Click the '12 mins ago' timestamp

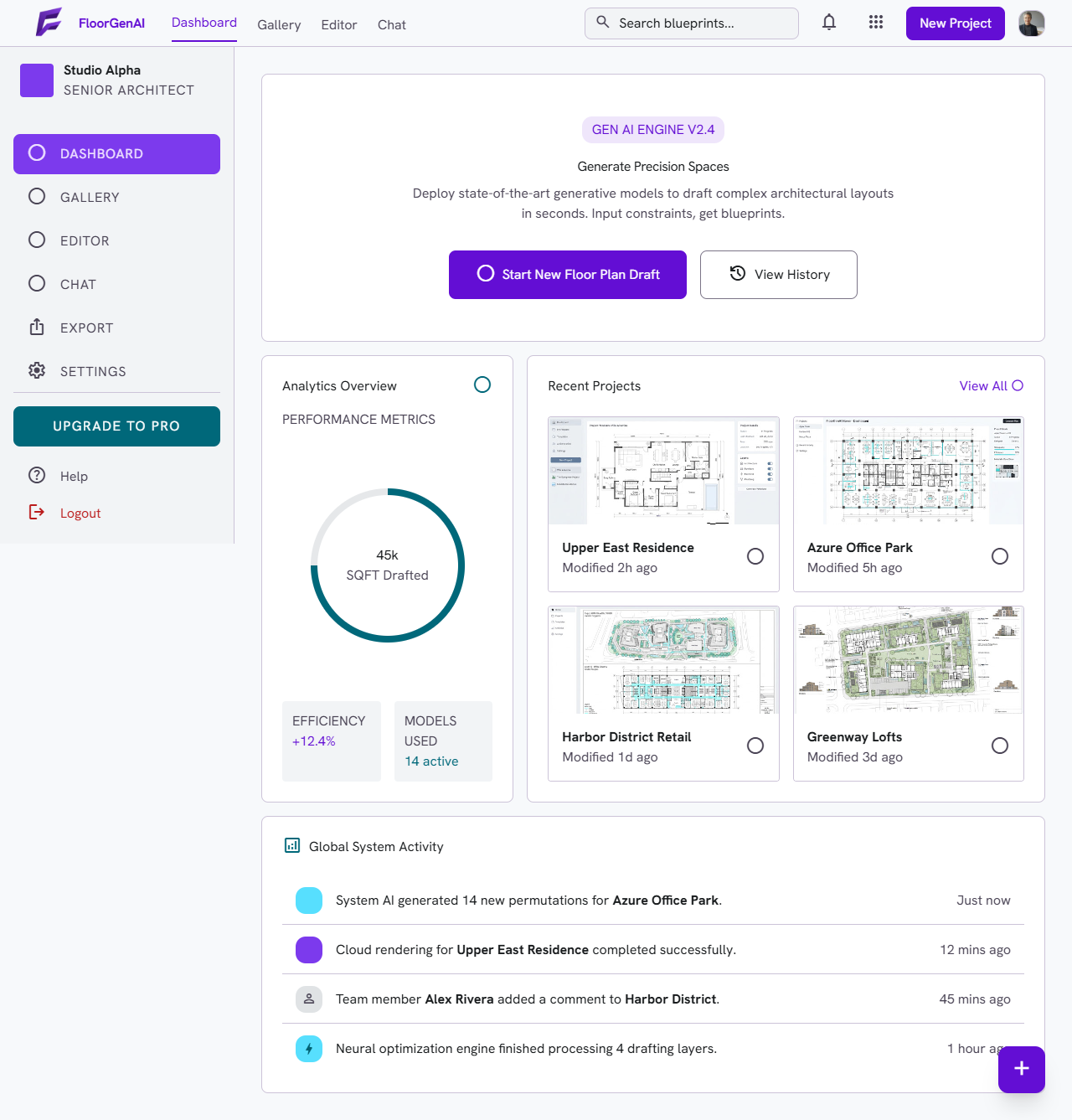(975, 950)
